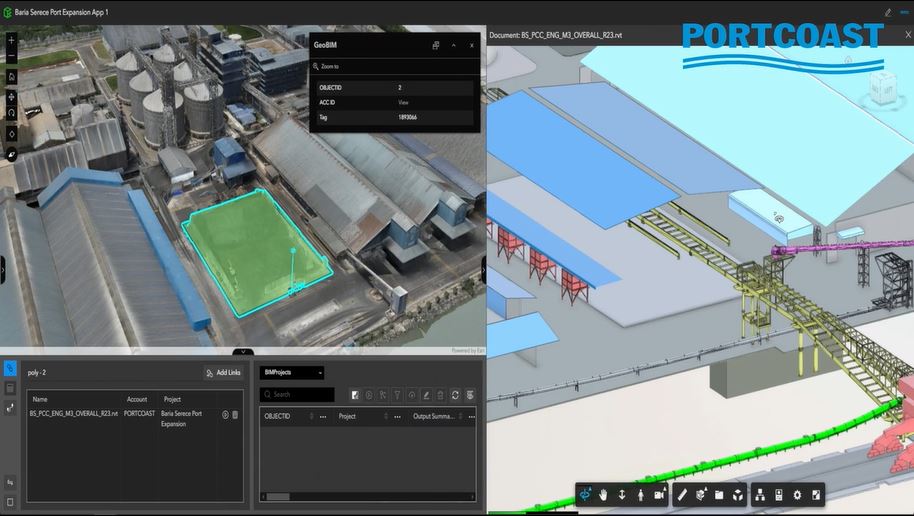Reset the map compass orientation

11,134
